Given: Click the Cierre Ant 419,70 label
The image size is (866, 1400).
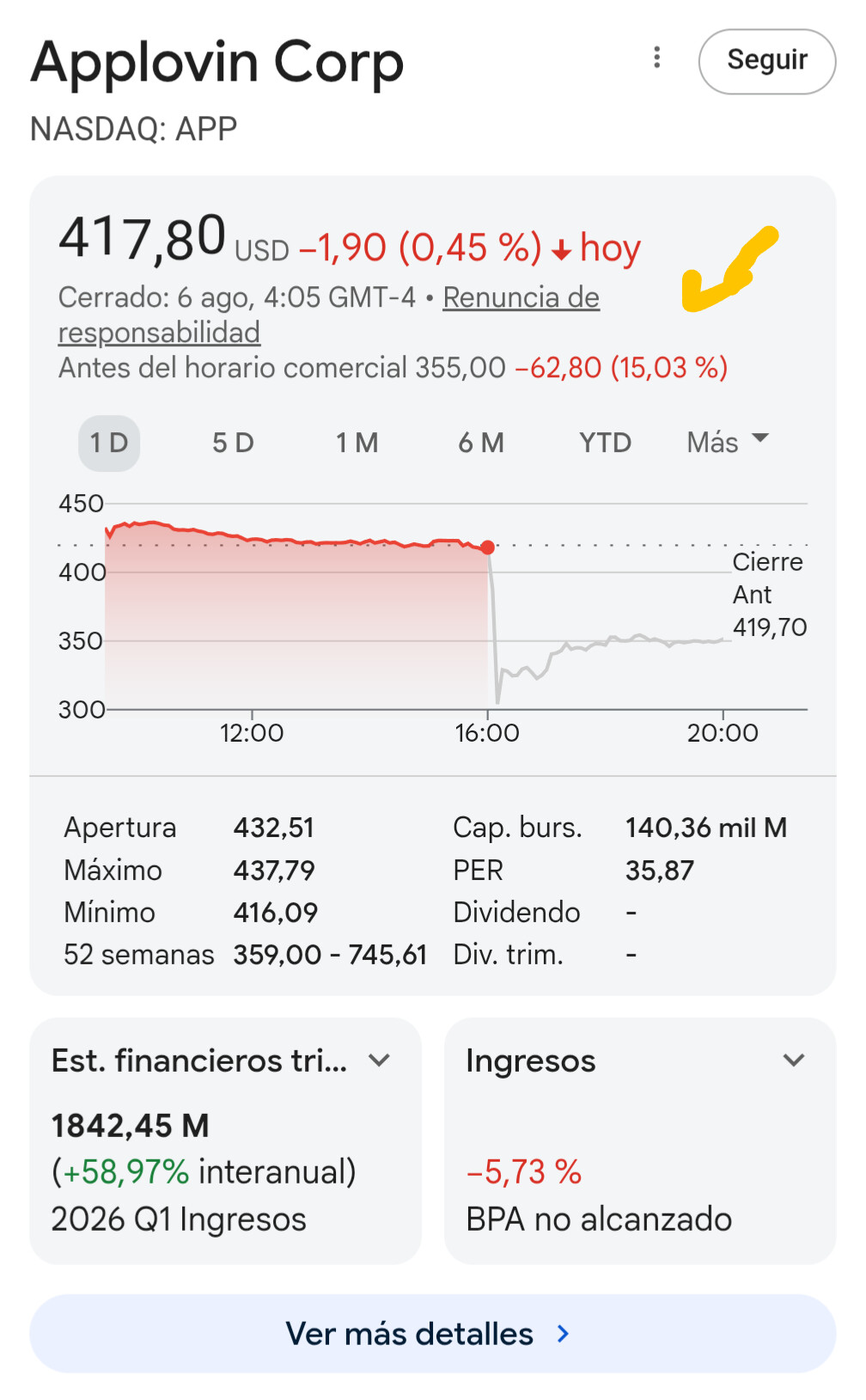Looking at the screenshot, I should [x=769, y=595].
